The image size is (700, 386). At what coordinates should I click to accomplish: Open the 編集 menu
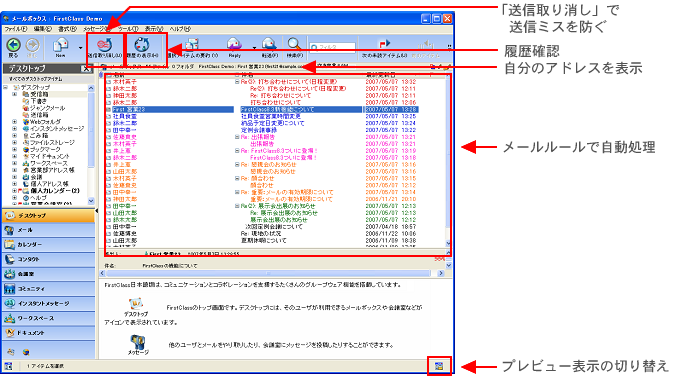(x=42, y=29)
